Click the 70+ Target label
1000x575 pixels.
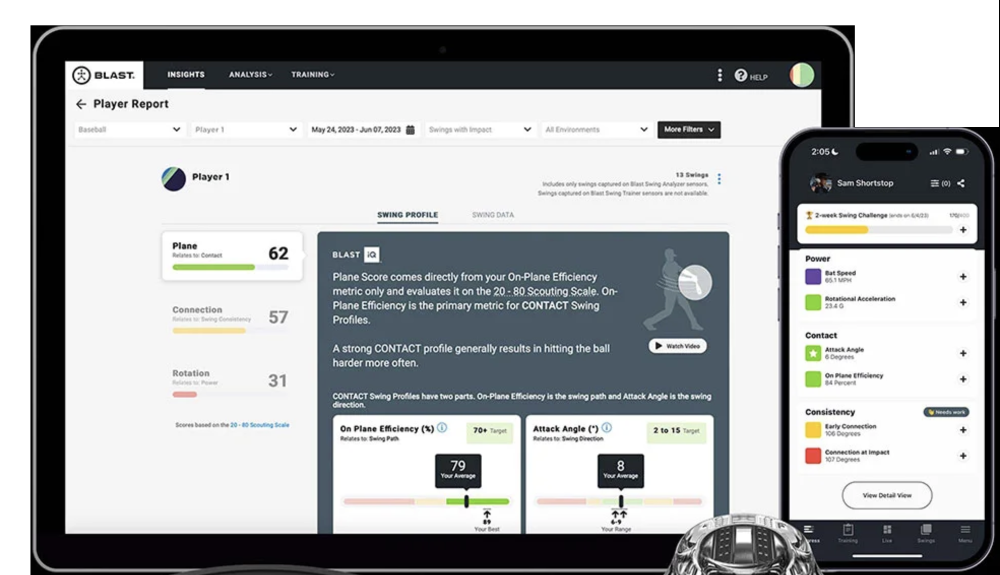click(490, 431)
